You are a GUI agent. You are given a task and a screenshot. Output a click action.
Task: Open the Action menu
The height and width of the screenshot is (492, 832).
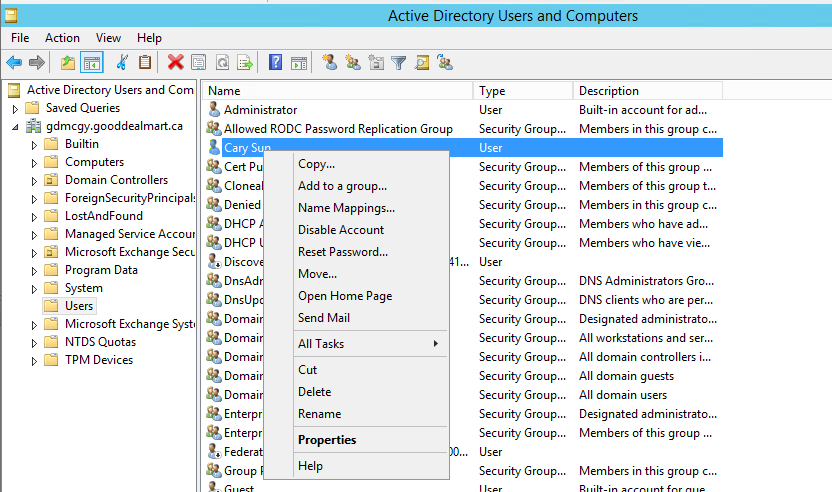pyautogui.click(x=62, y=38)
